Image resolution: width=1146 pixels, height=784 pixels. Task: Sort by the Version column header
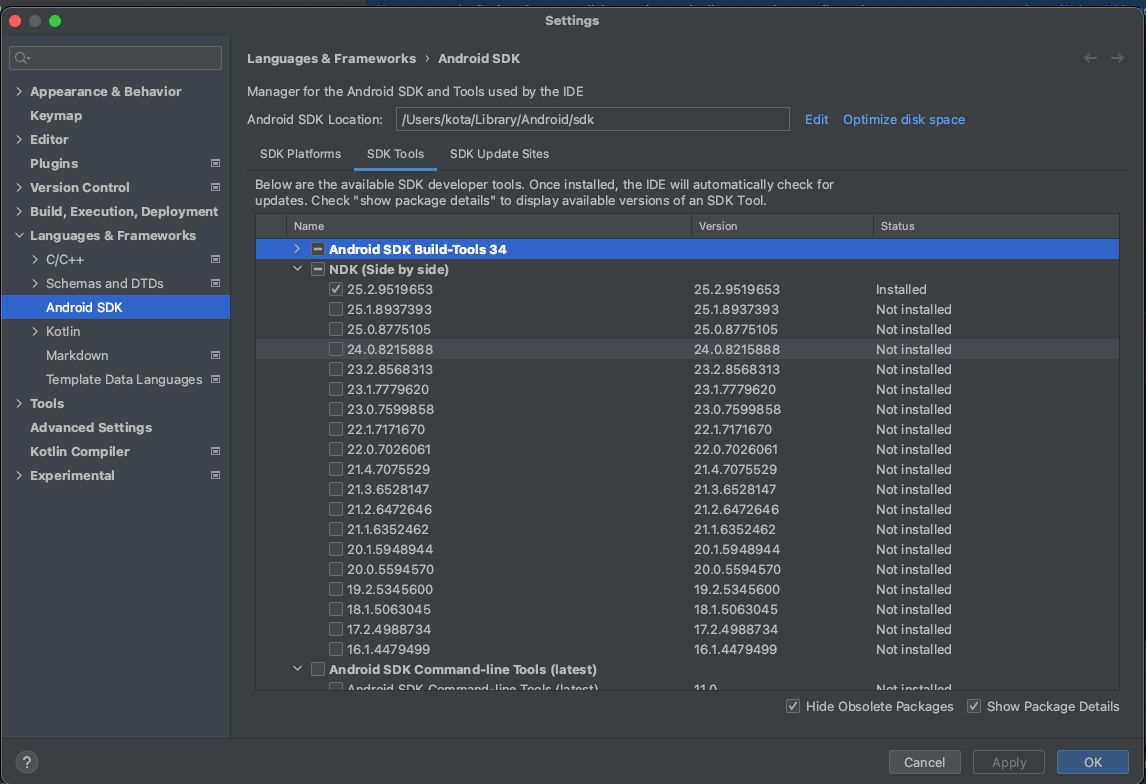coord(782,226)
